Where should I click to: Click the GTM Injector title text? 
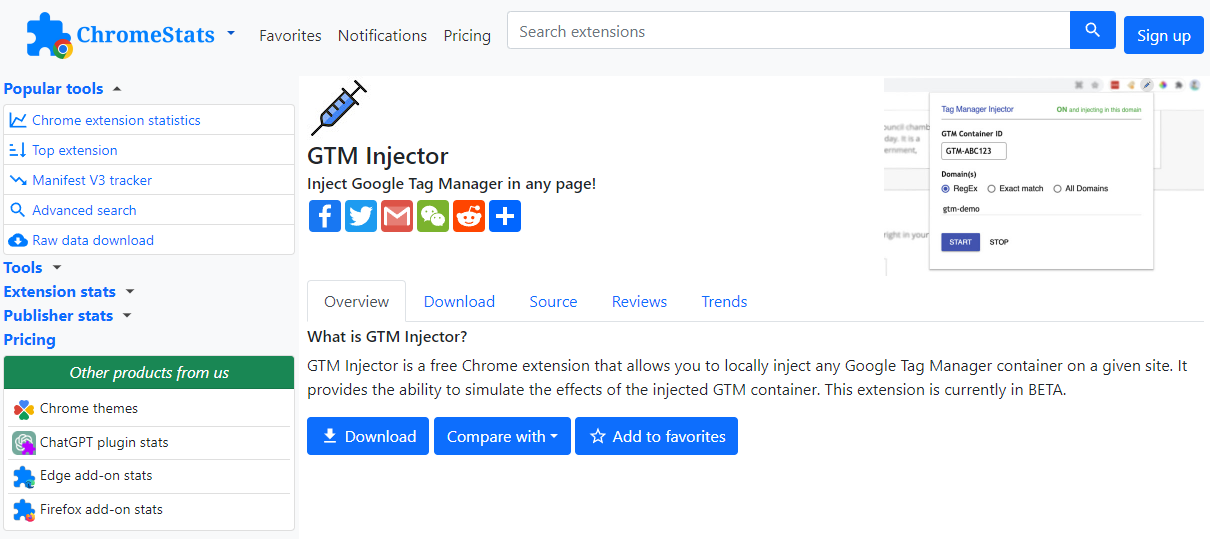coord(378,156)
